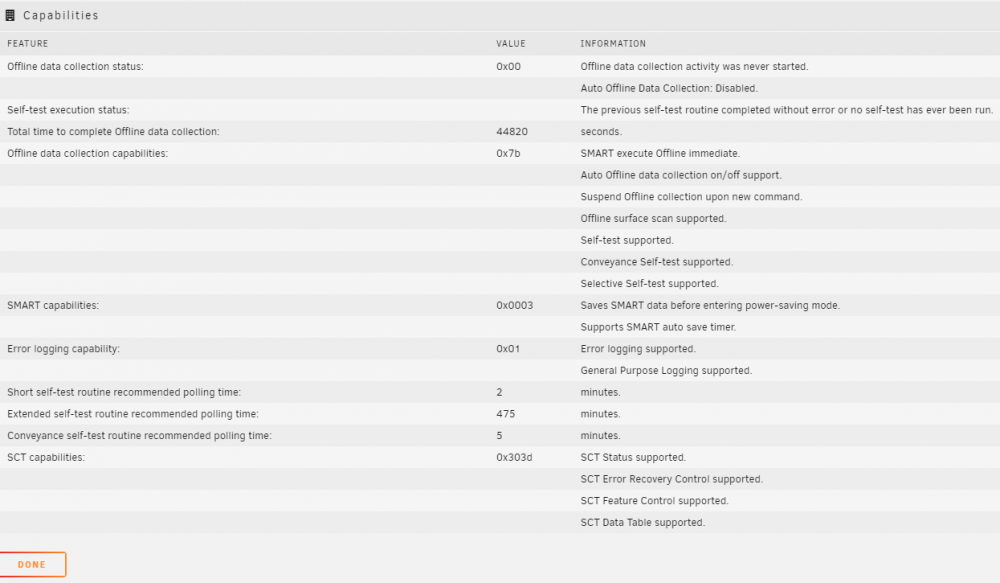
Task: Select the VALUE column header
Action: coord(511,43)
